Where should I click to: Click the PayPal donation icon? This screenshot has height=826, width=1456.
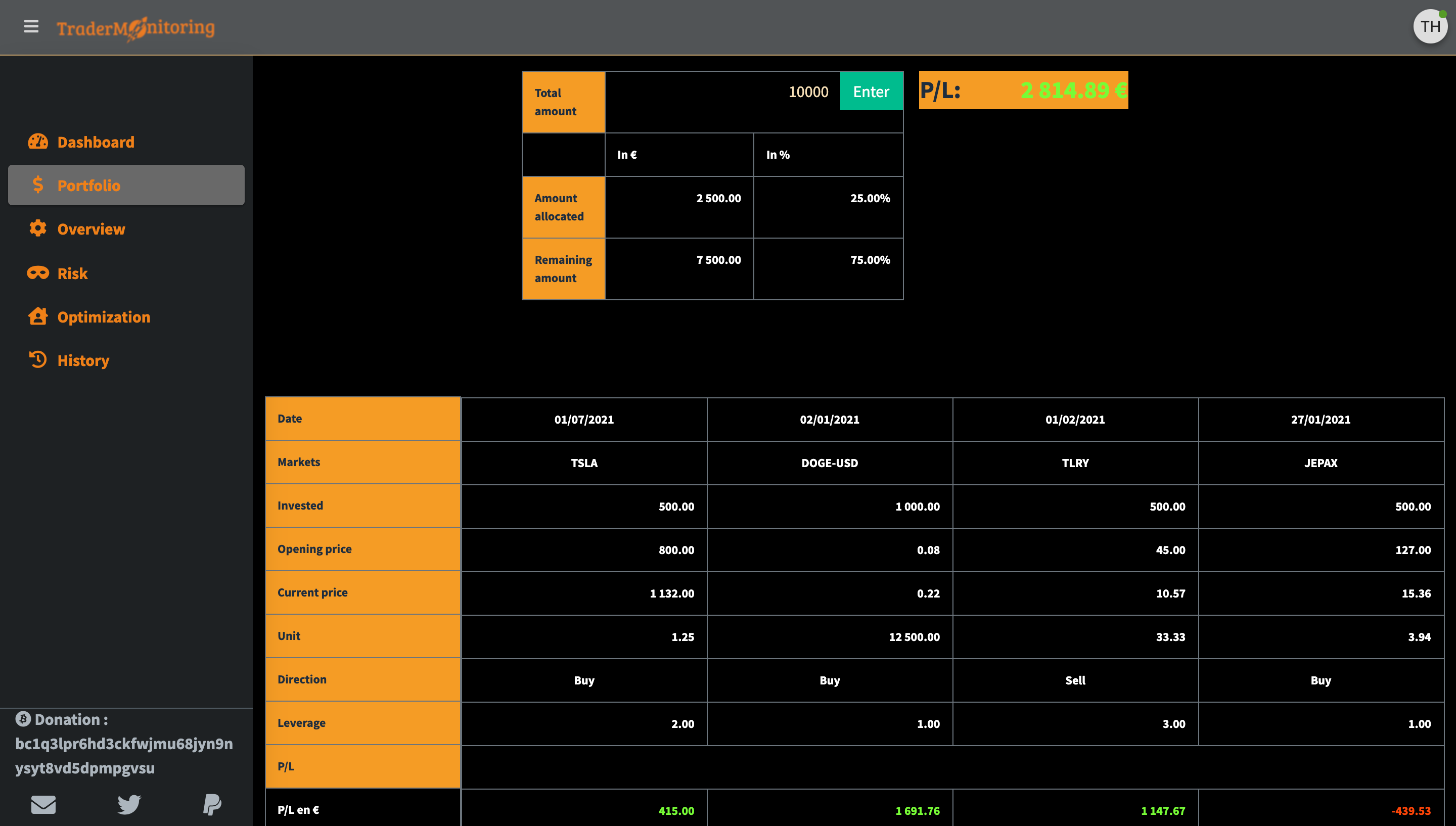pyautogui.click(x=212, y=804)
